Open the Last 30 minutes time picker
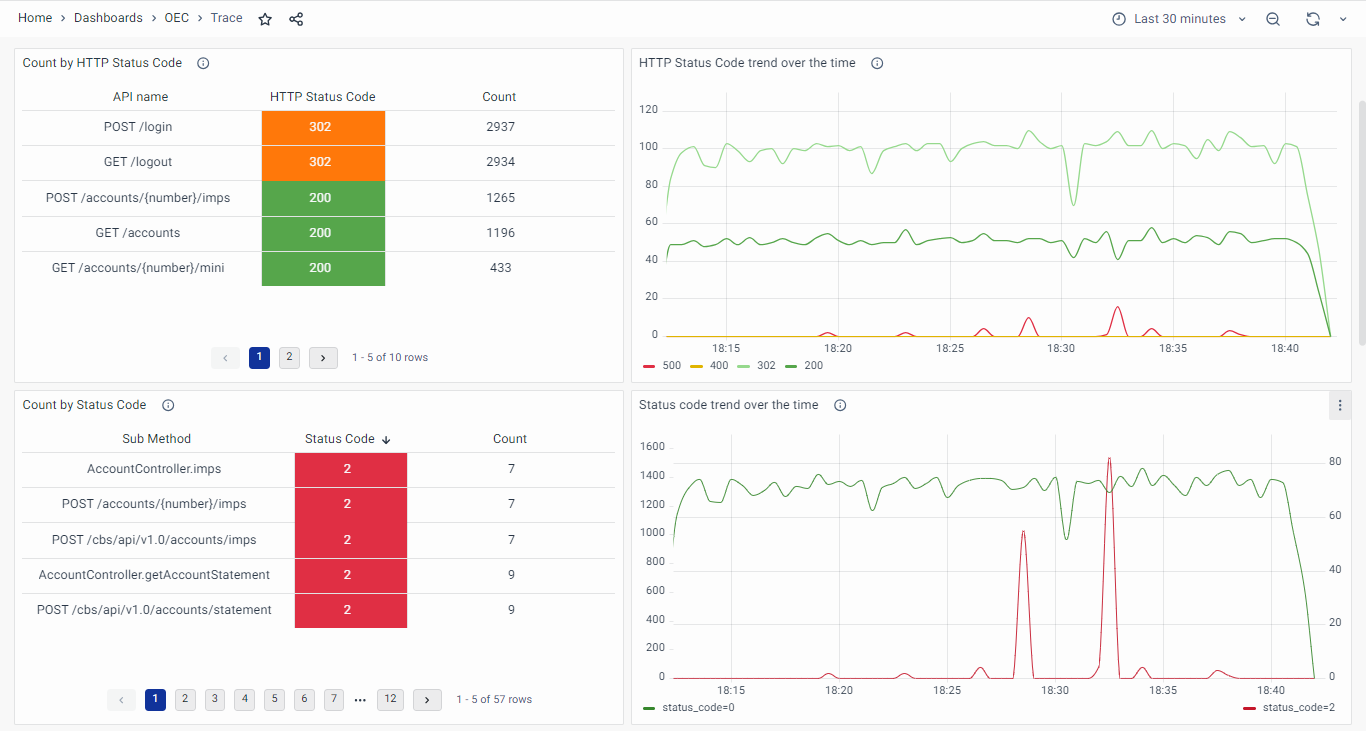The height and width of the screenshot is (731, 1366). coord(1179,19)
